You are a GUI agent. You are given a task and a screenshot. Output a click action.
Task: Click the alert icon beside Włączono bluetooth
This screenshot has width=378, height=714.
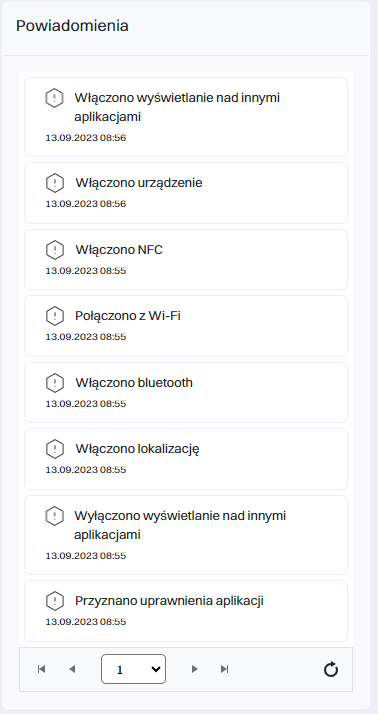point(55,383)
